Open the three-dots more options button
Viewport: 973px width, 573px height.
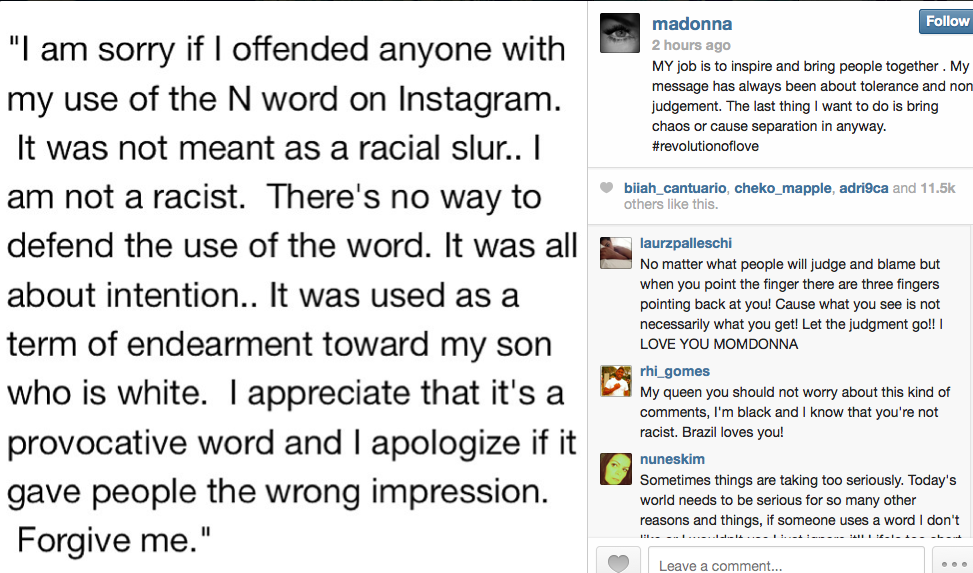953,562
